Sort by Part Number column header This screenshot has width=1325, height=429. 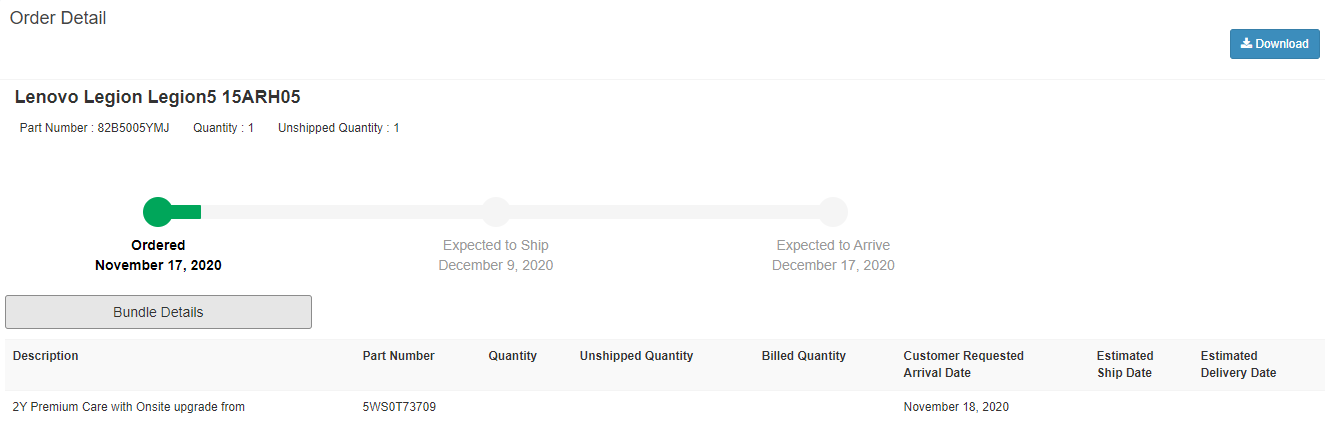(398, 356)
